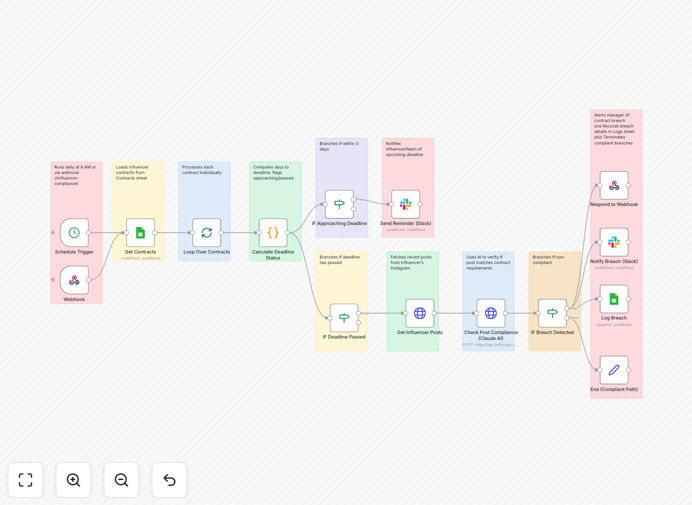This screenshot has height=505, width=692.
Task: Click the Notify Breach (Slack) node
Action: pos(614,242)
